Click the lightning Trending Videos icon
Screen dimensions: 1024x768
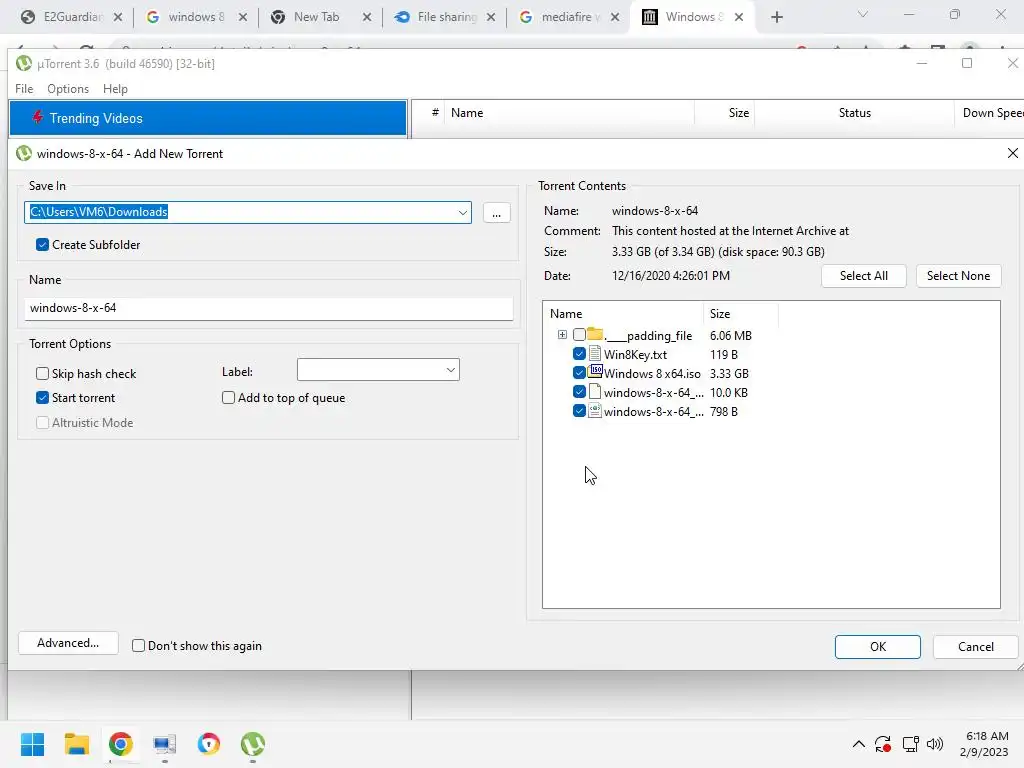click(37, 118)
